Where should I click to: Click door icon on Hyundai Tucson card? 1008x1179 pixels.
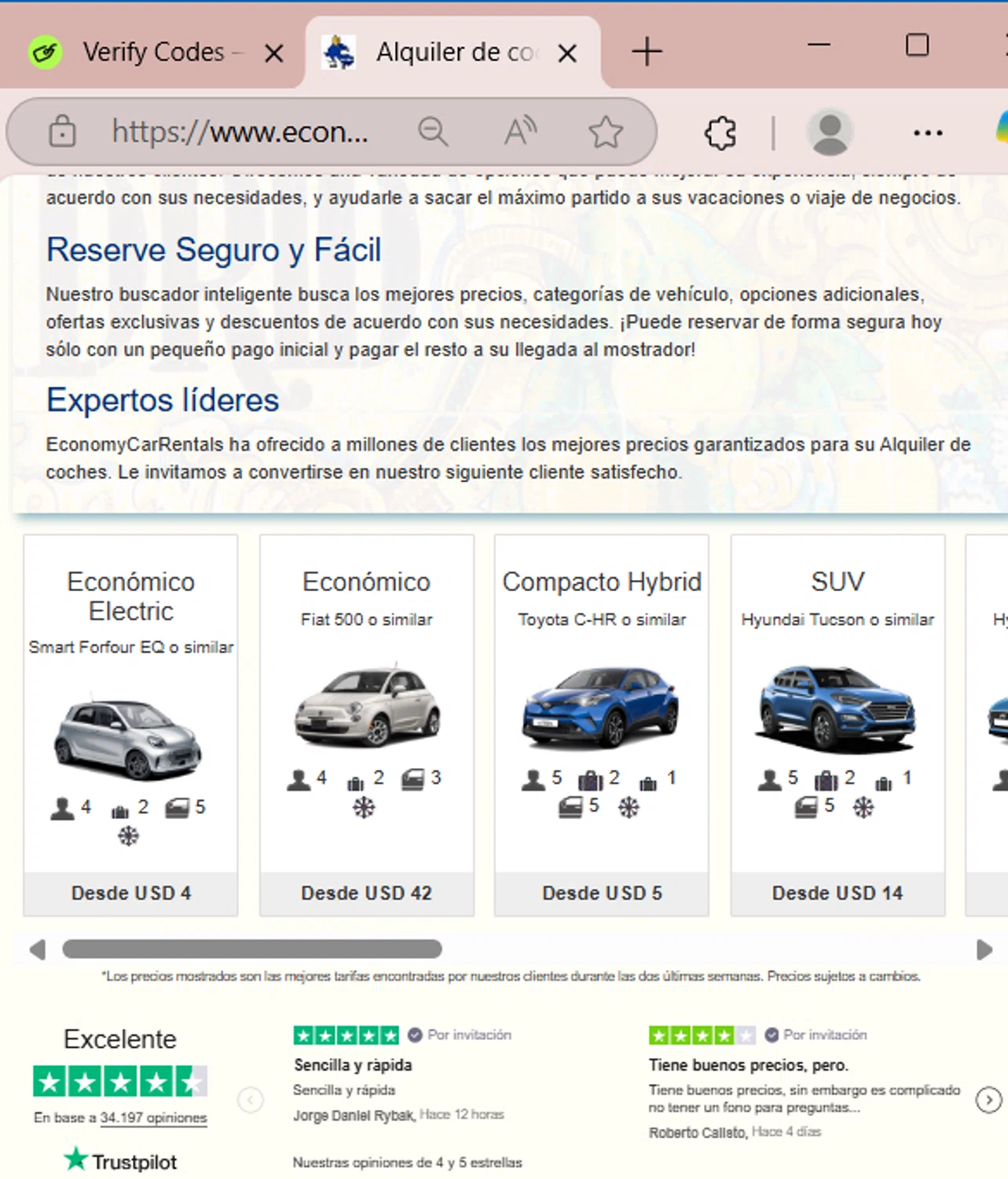[806, 807]
